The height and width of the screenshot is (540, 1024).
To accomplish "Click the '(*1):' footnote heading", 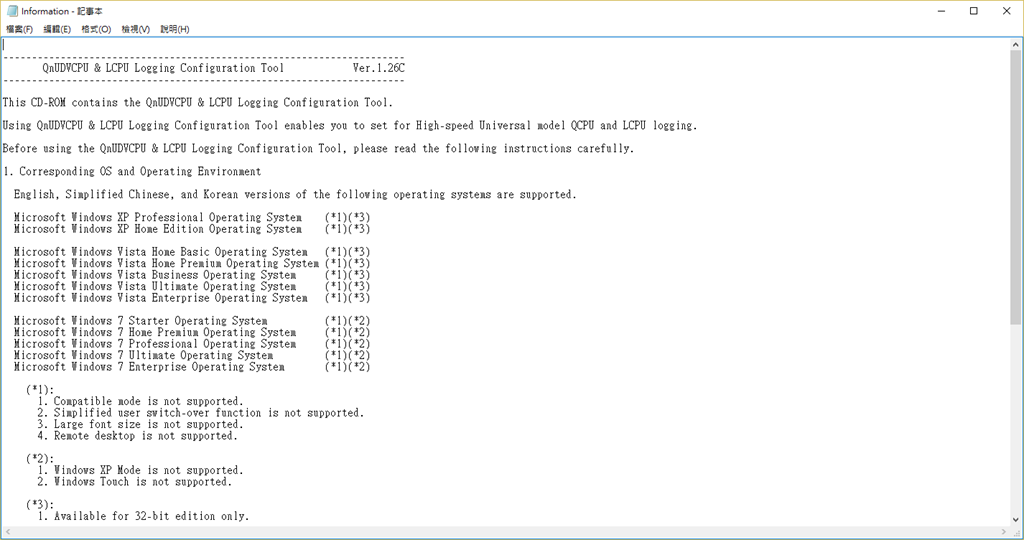I will pos(40,390).
